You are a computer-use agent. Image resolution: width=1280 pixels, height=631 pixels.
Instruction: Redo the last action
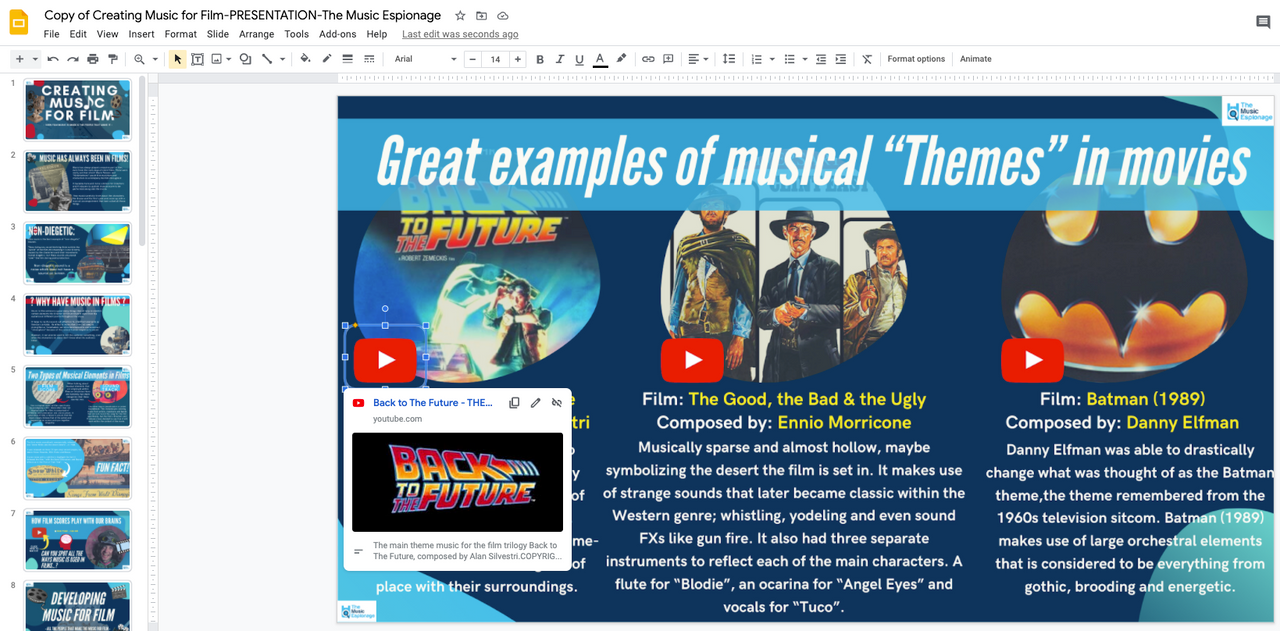(x=73, y=59)
